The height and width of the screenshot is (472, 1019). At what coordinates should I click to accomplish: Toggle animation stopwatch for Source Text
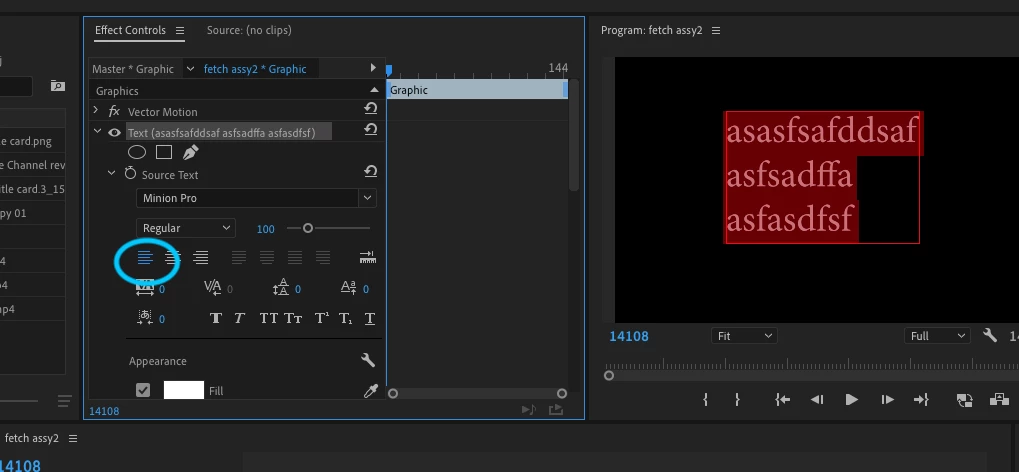pyautogui.click(x=130, y=174)
